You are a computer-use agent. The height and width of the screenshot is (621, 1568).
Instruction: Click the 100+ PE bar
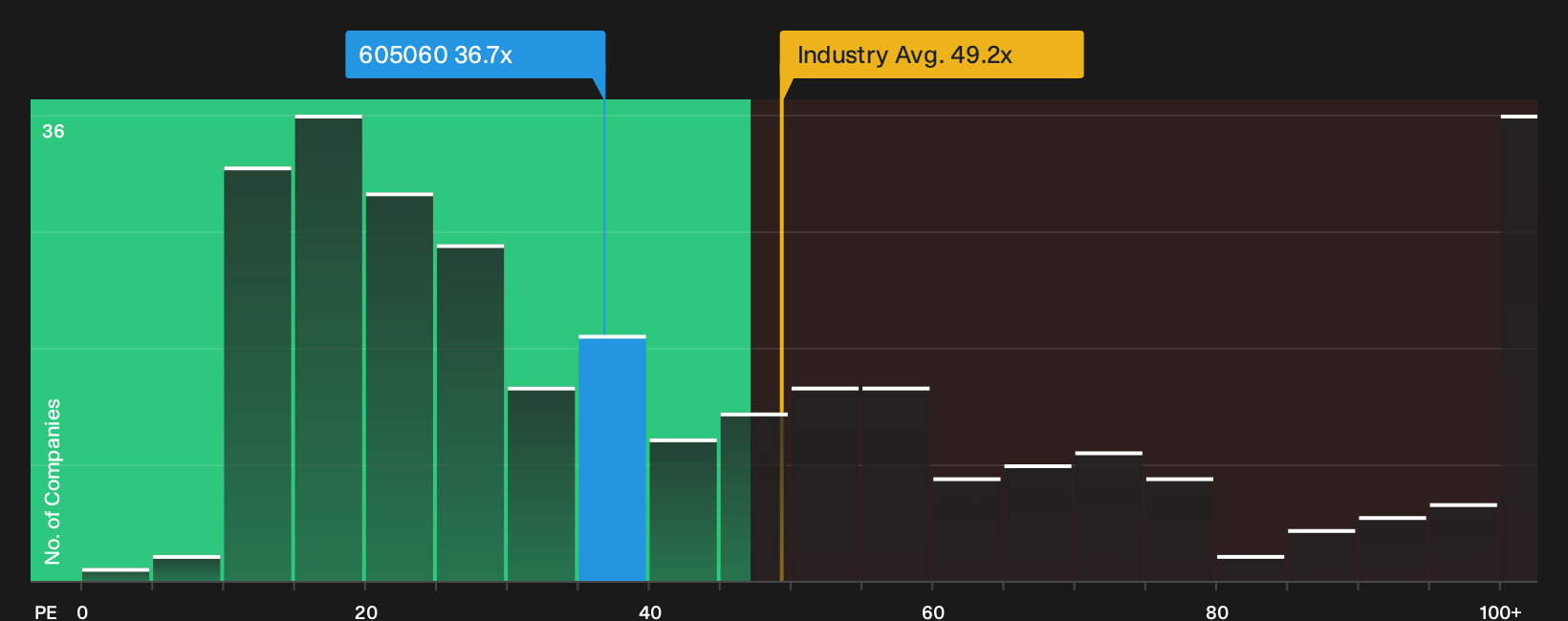(x=1519, y=348)
